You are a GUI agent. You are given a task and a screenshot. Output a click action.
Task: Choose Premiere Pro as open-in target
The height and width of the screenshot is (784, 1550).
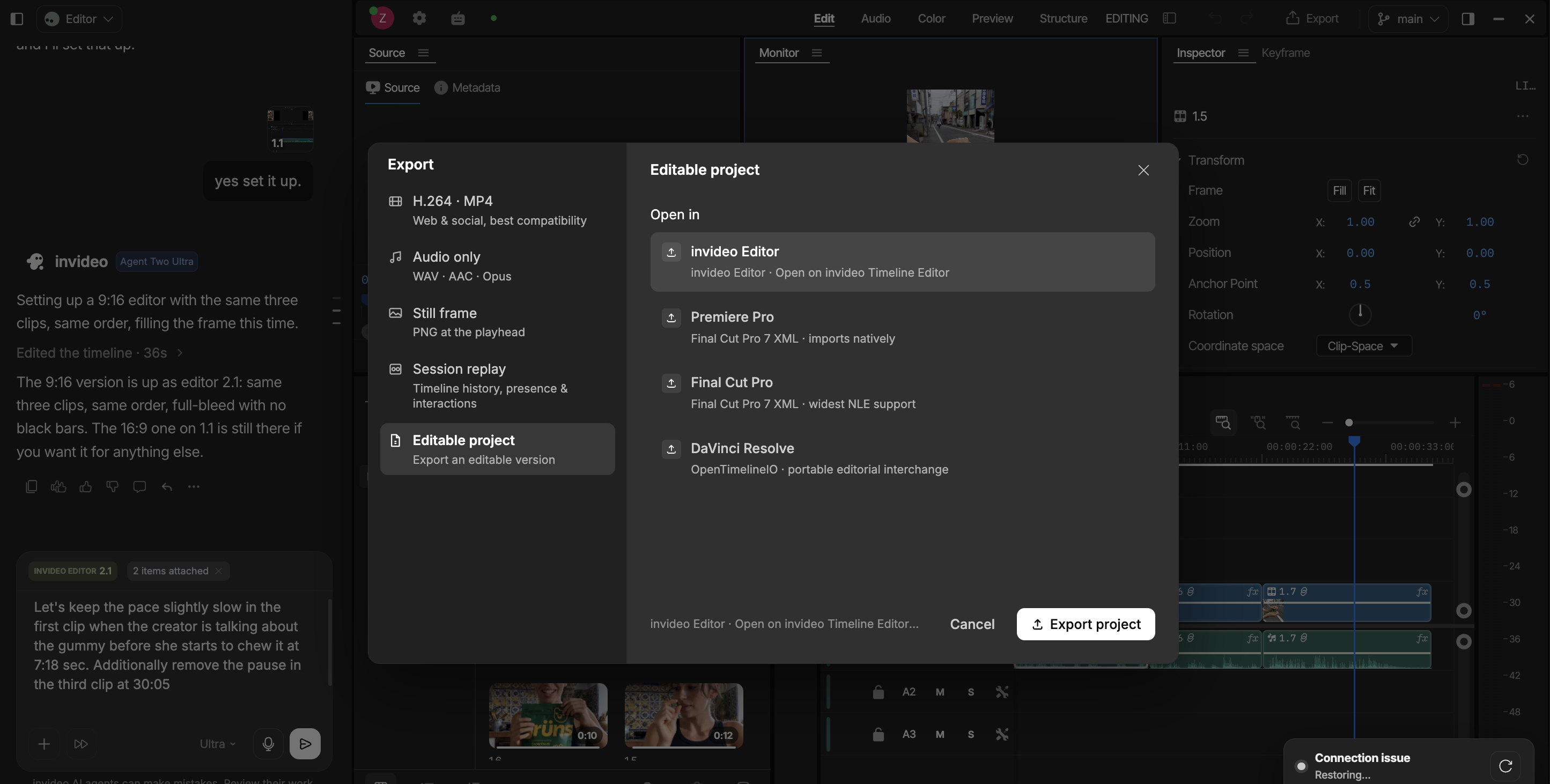[902, 327]
